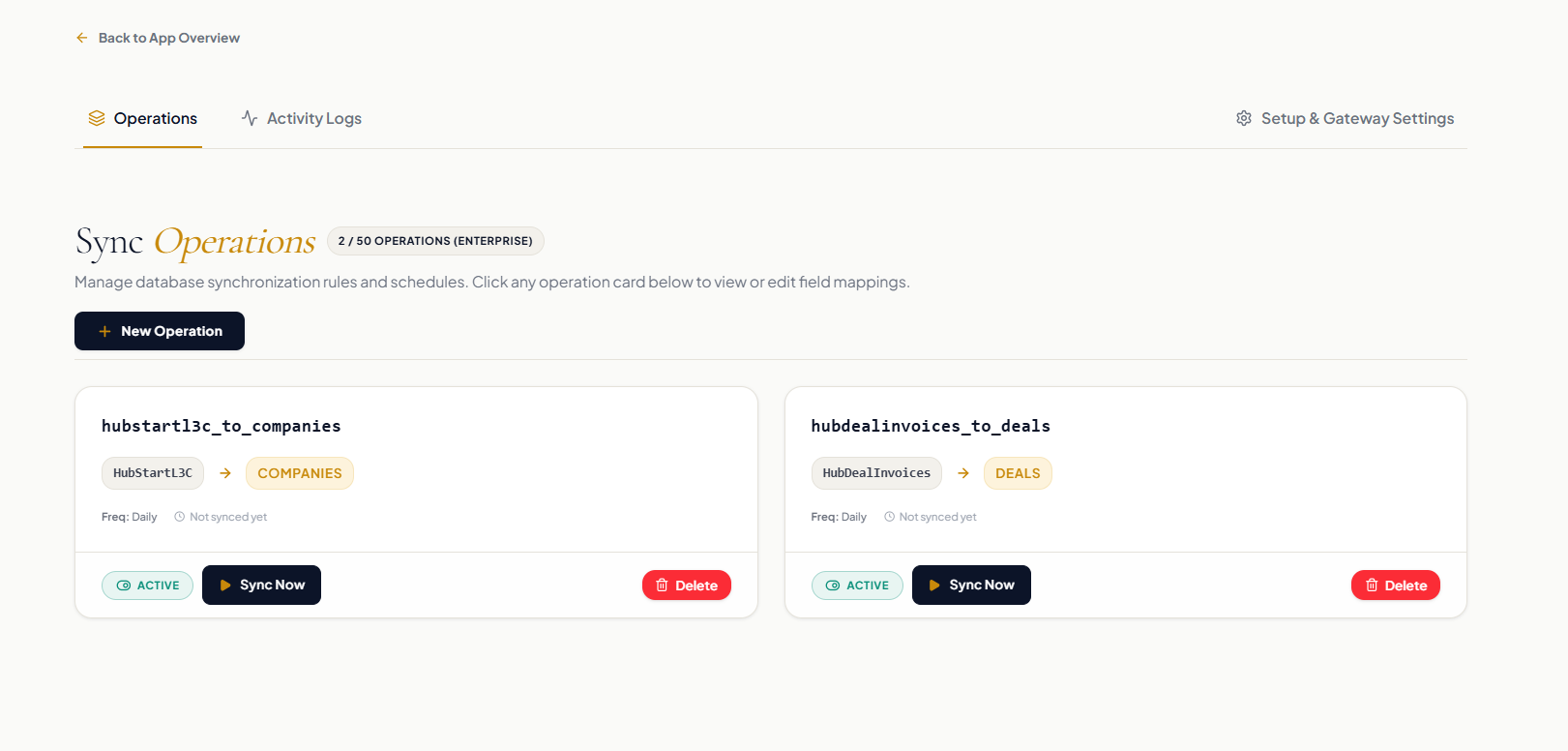Toggle ACTIVE status for hubstartl3c_to_companies
This screenshot has height=751, width=1568.
(x=147, y=586)
